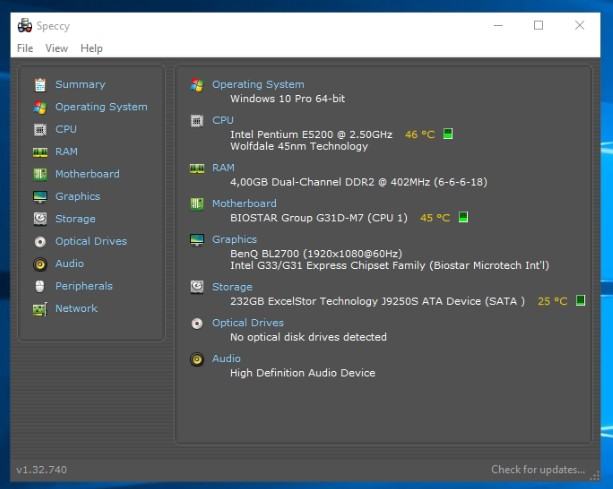Click the CPU chip icon in sidebar
Viewport: 613px width, 489px height.
click(40, 129)
